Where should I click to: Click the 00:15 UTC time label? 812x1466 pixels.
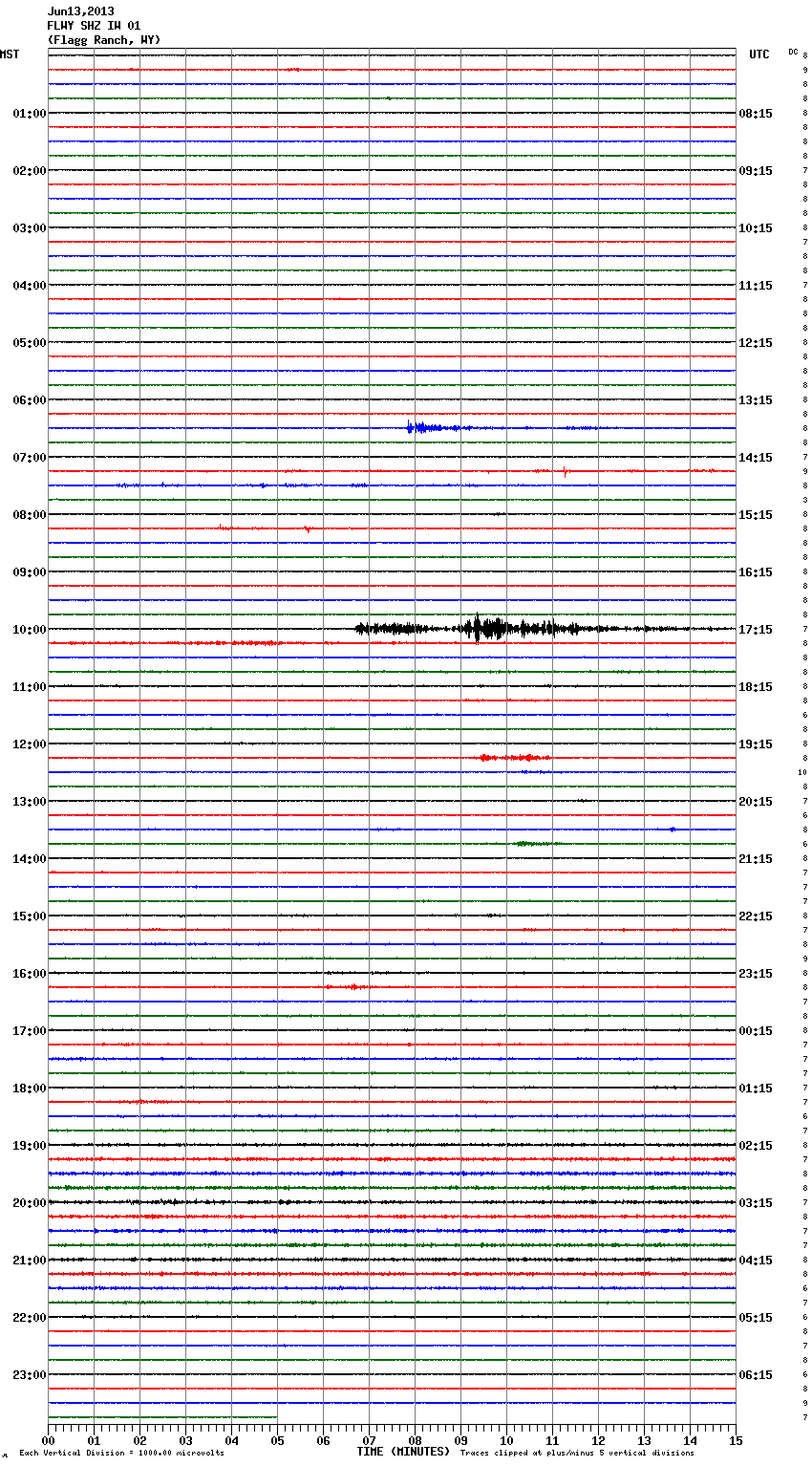click(x=756, y=1031)
